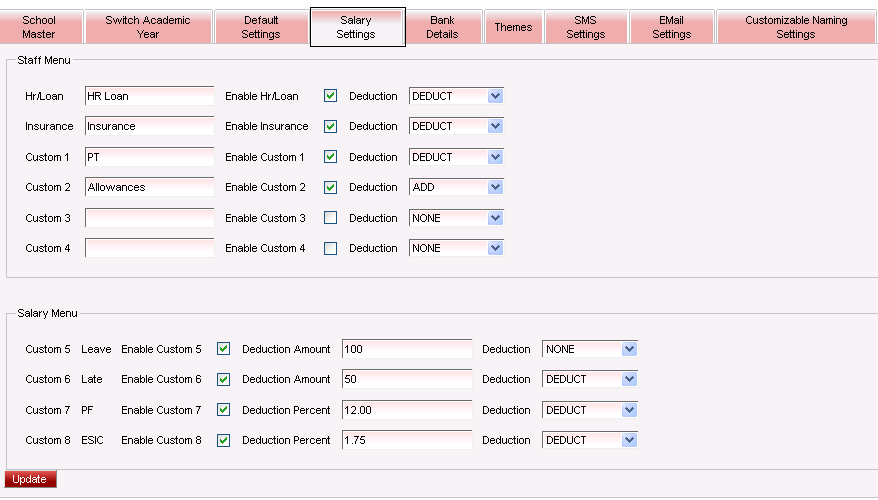
Task: Click the red Update button
Action: pos(30,479)
